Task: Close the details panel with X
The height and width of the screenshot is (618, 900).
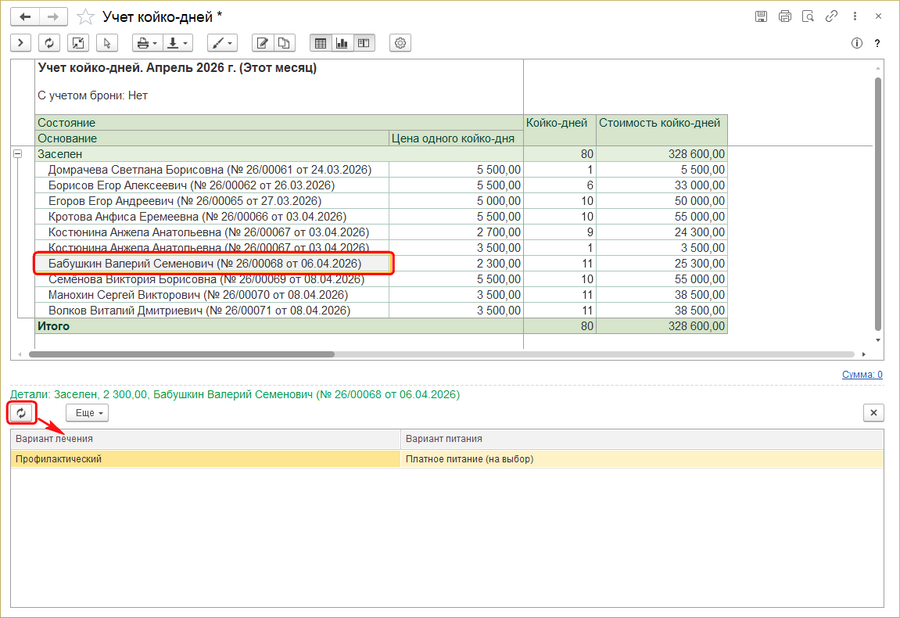Action: [x=873, y=412]
